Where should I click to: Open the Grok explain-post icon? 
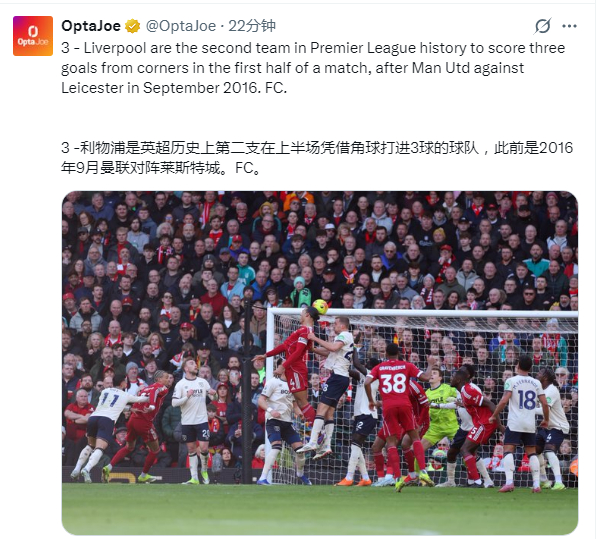pyautogui.click(x=542, y=26)
